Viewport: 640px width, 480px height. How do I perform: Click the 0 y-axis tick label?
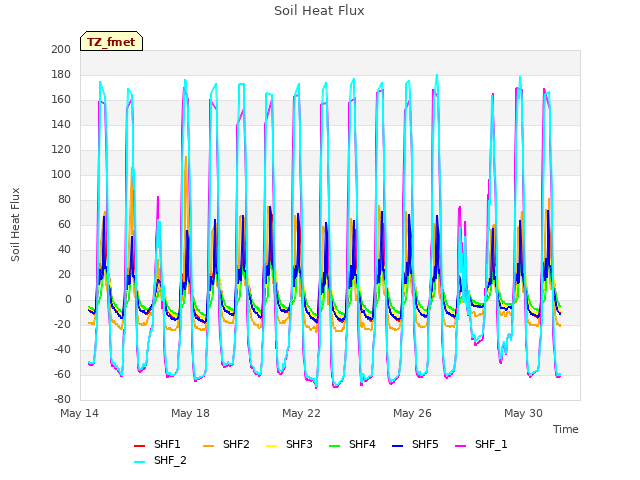tap(68, 300)
